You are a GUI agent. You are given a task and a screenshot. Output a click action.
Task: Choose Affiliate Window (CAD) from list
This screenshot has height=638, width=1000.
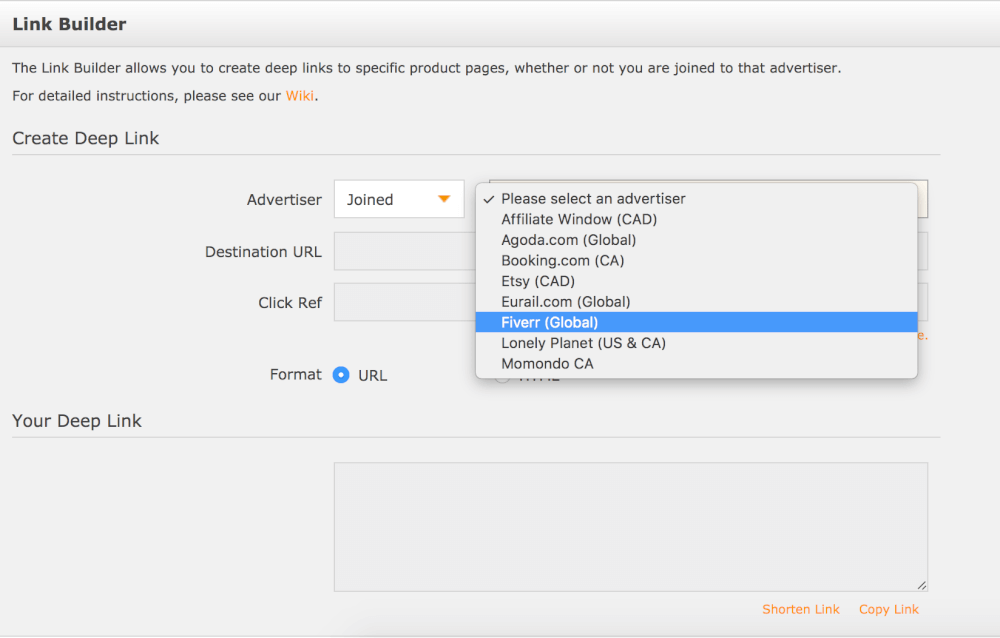tap(696, 219)
